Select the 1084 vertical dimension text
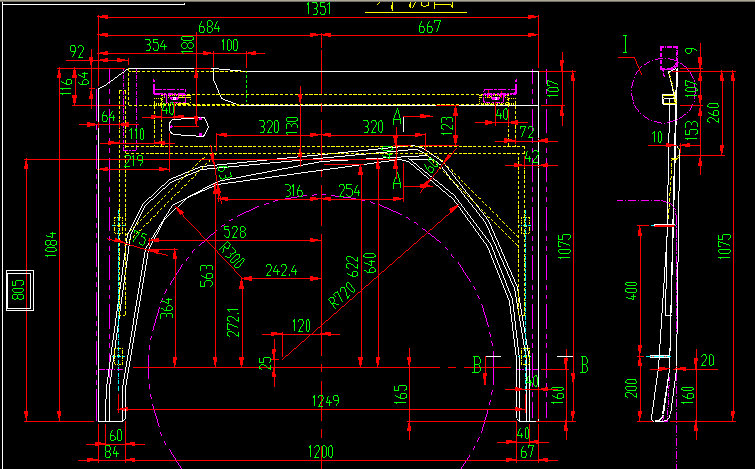The image size is (755, 469). [51, 247]
